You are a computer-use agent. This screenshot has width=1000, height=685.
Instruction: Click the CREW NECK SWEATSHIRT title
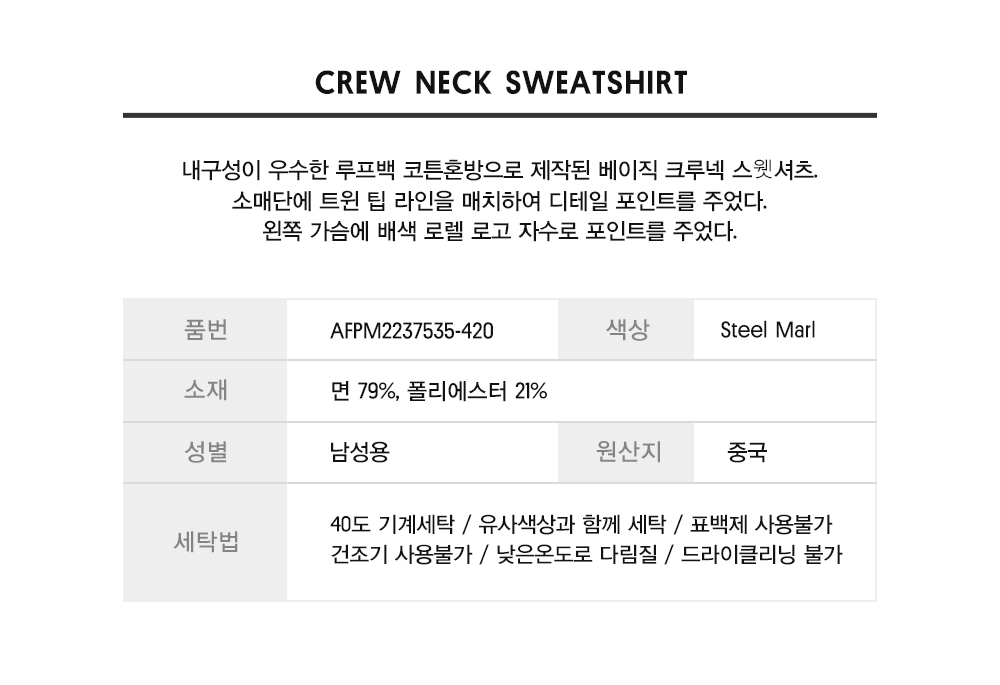point(501,83)
